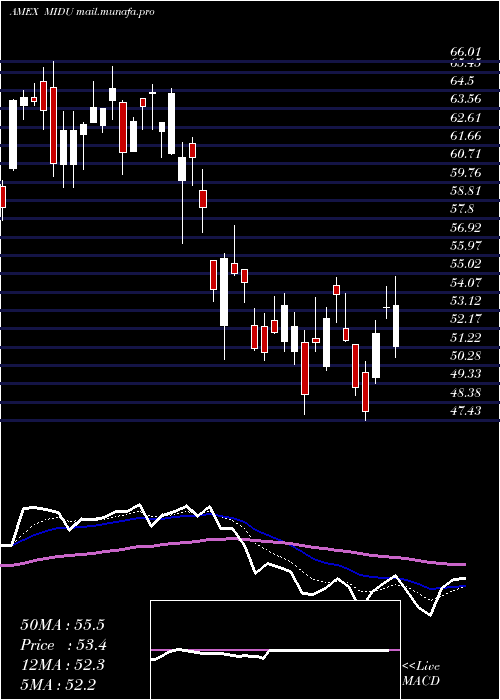Click the 55.02 price axis label

[x=465, y=264]
